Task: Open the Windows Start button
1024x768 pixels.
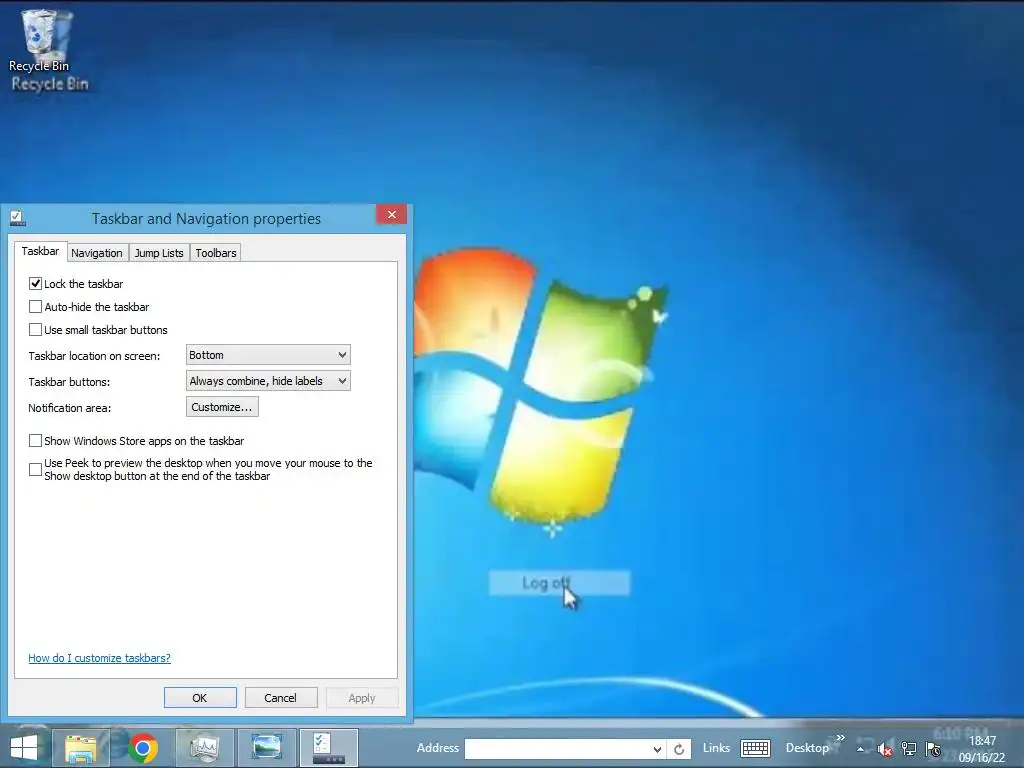Action: 24,748
